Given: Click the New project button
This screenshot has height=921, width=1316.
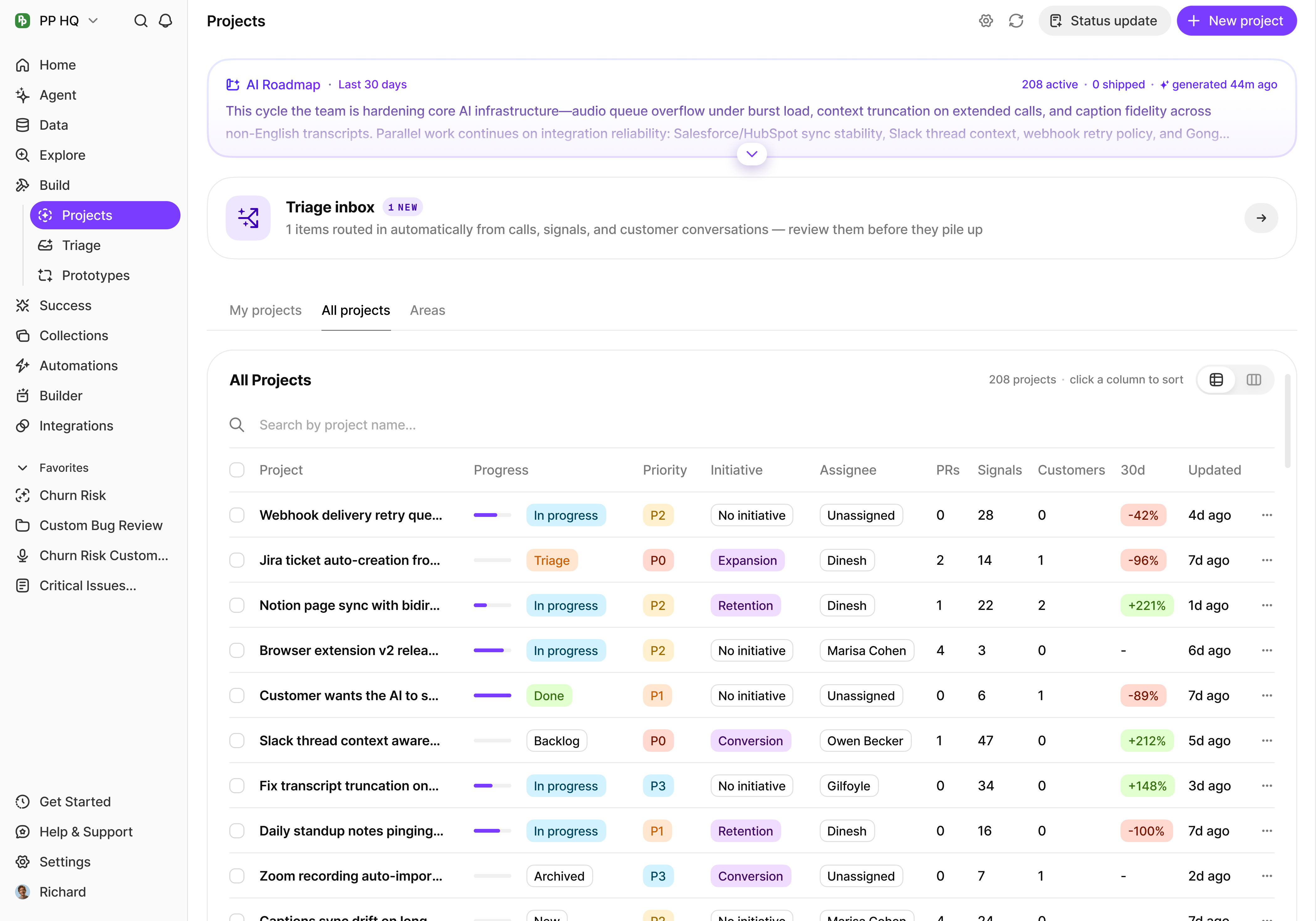Looking at the screenshot, I should [1236, 21].
